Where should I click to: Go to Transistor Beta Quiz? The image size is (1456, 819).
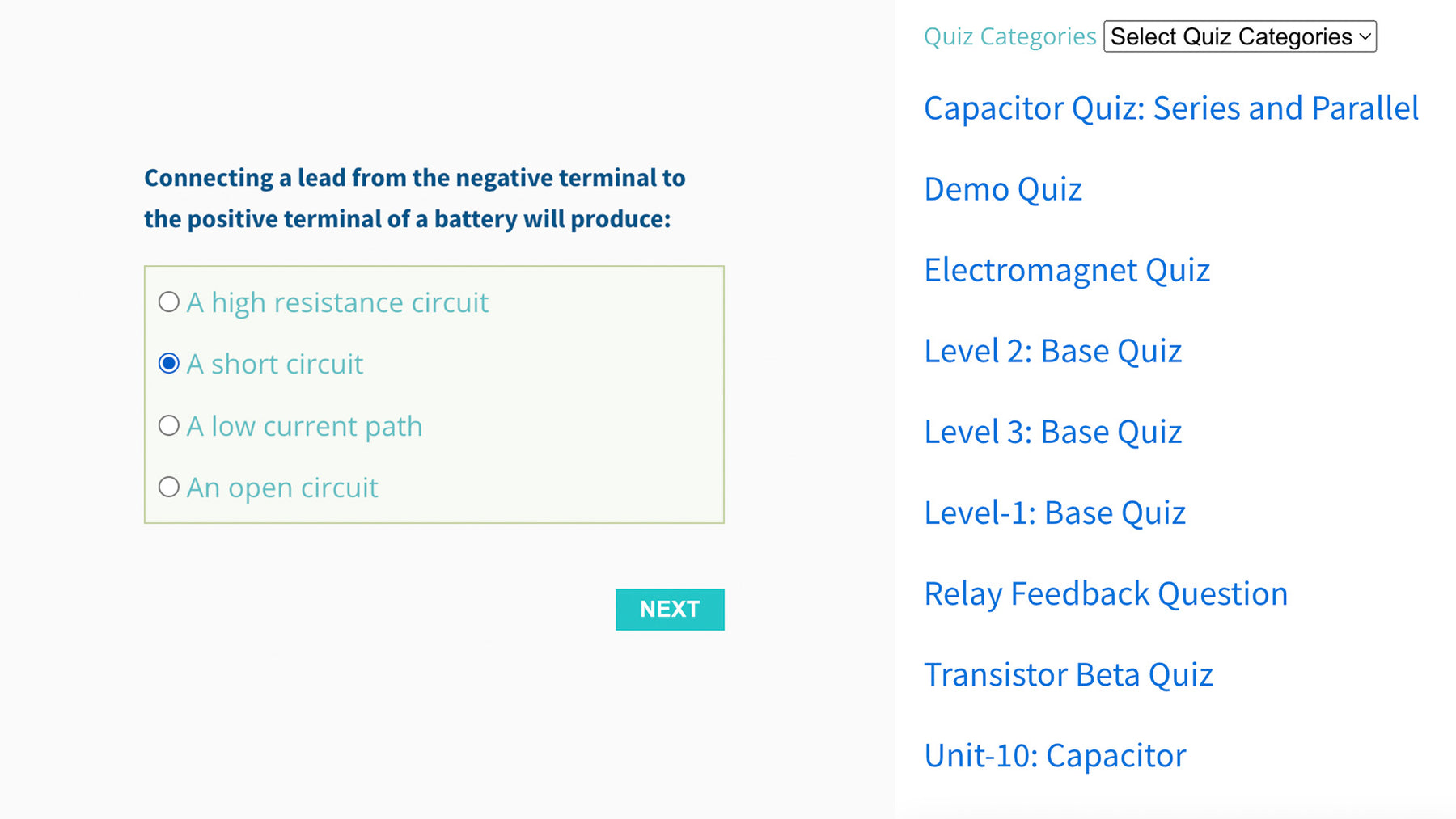coord(1068,674)
